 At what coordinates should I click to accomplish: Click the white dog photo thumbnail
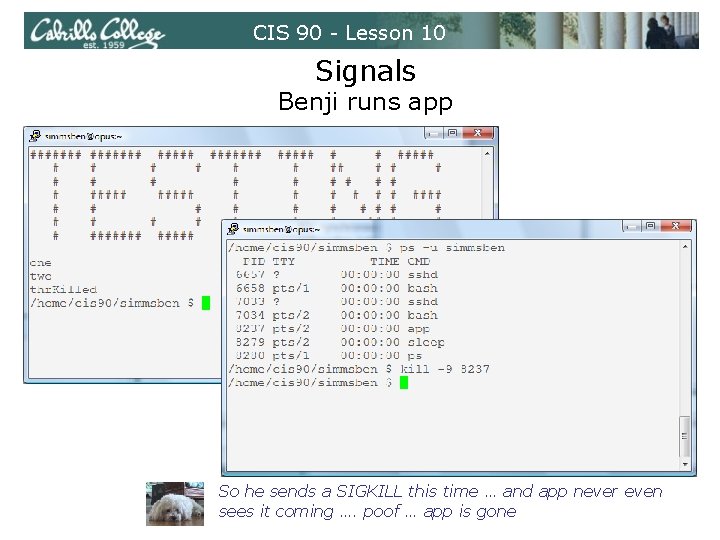(175, 504)
